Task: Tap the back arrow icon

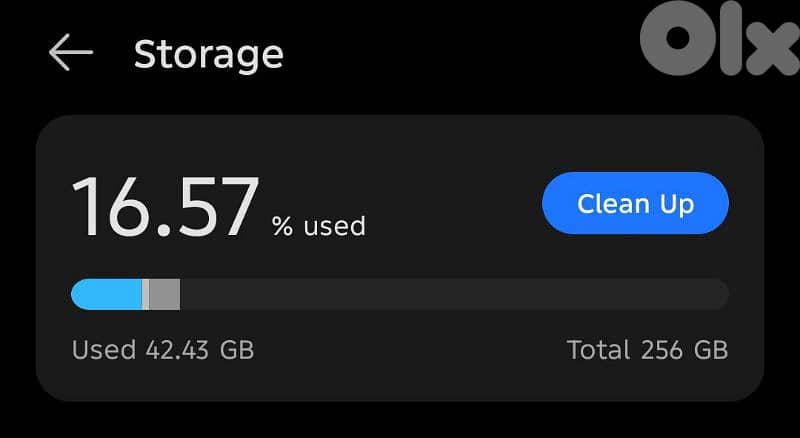Action: coord(70,54)
